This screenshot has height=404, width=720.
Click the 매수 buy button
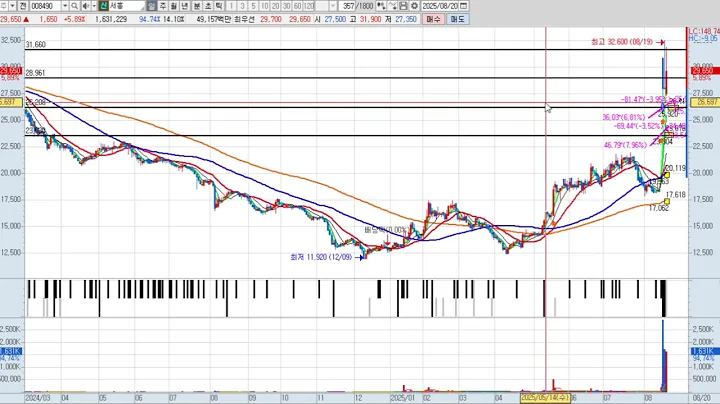click(x=433, y=19)
